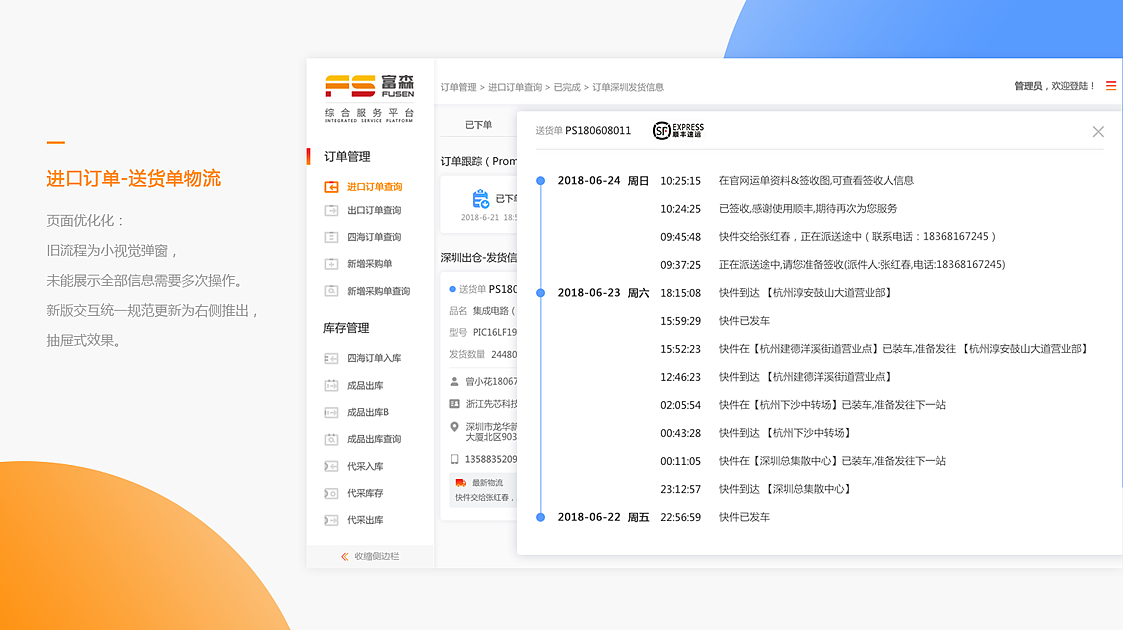Screen dimensions: 1123x630
Task: Select the 2018-06-23 timeline marker dot
Action: 541,293
